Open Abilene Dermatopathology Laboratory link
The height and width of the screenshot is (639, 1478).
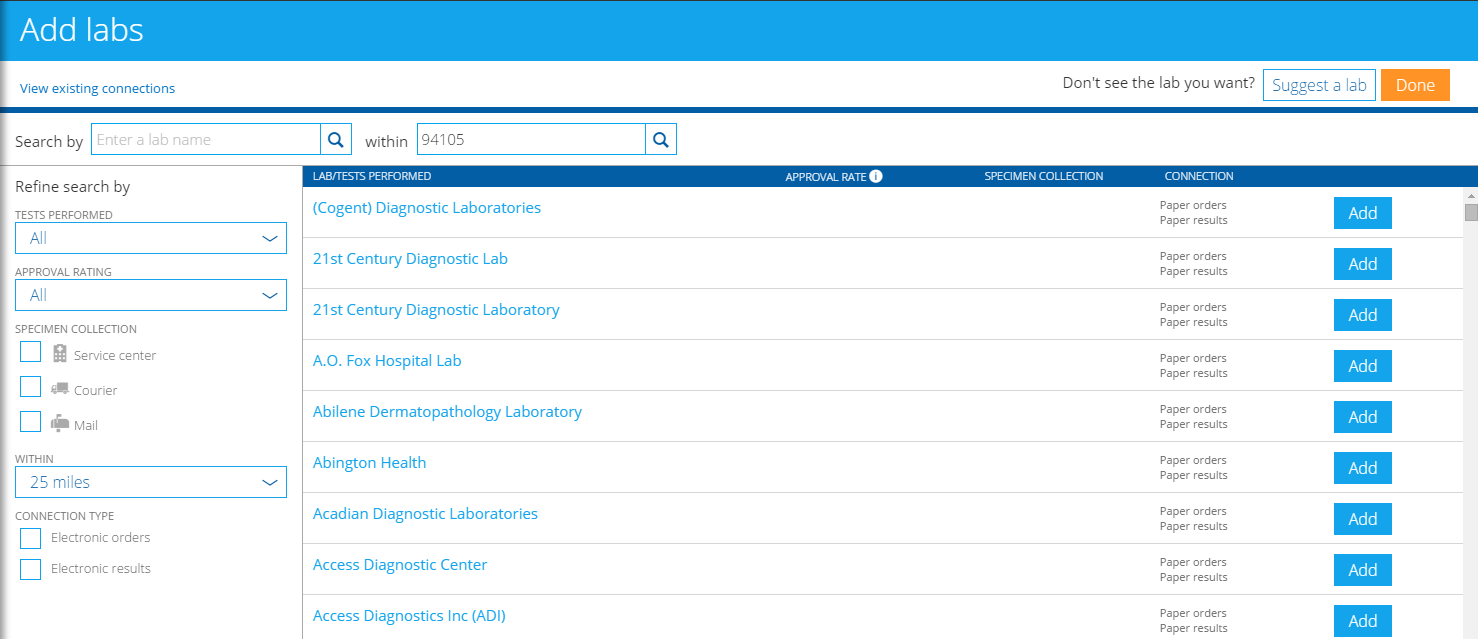[x=447, y=412]
